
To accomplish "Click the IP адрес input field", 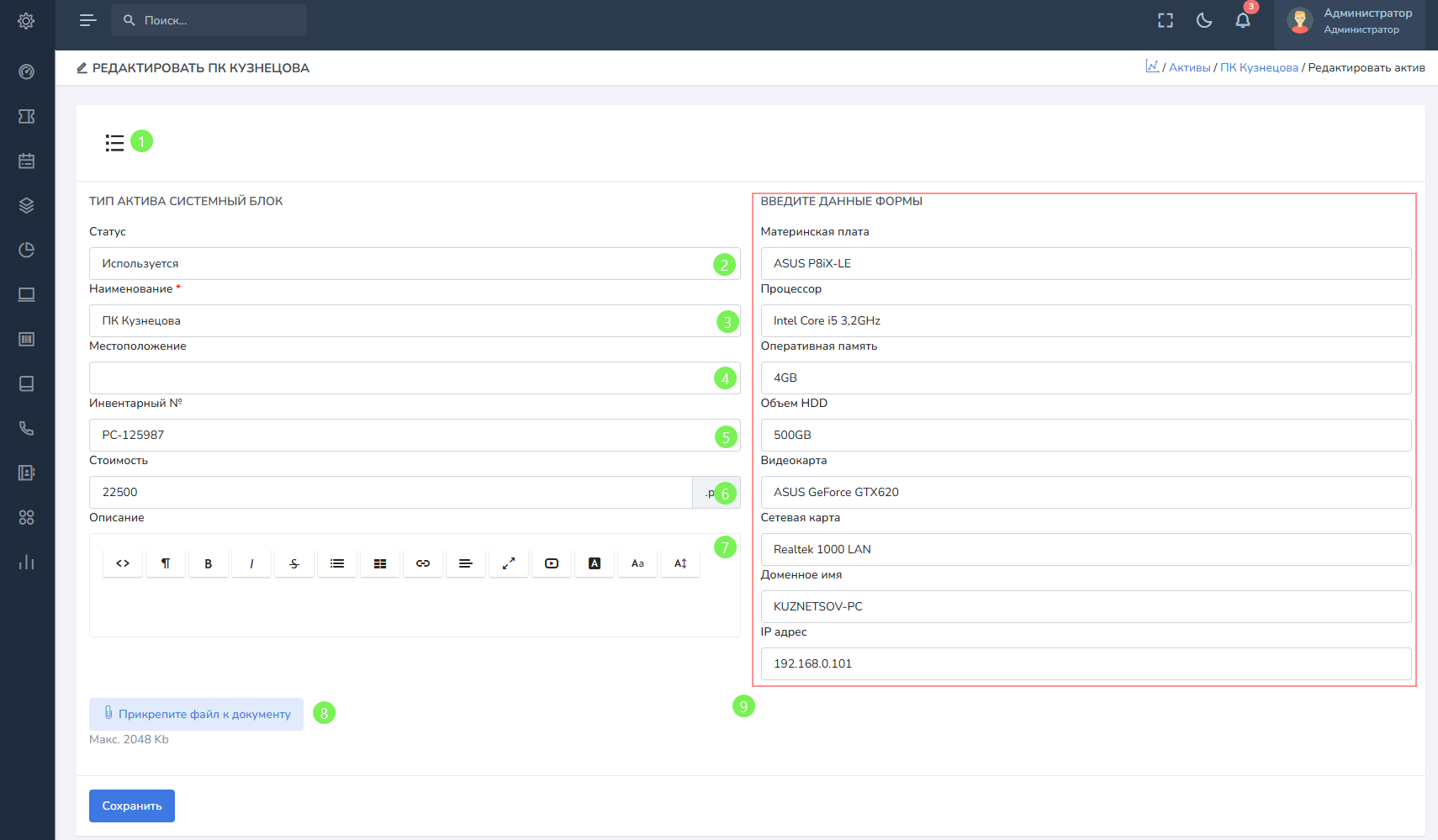I will [x=1085, y=663].
